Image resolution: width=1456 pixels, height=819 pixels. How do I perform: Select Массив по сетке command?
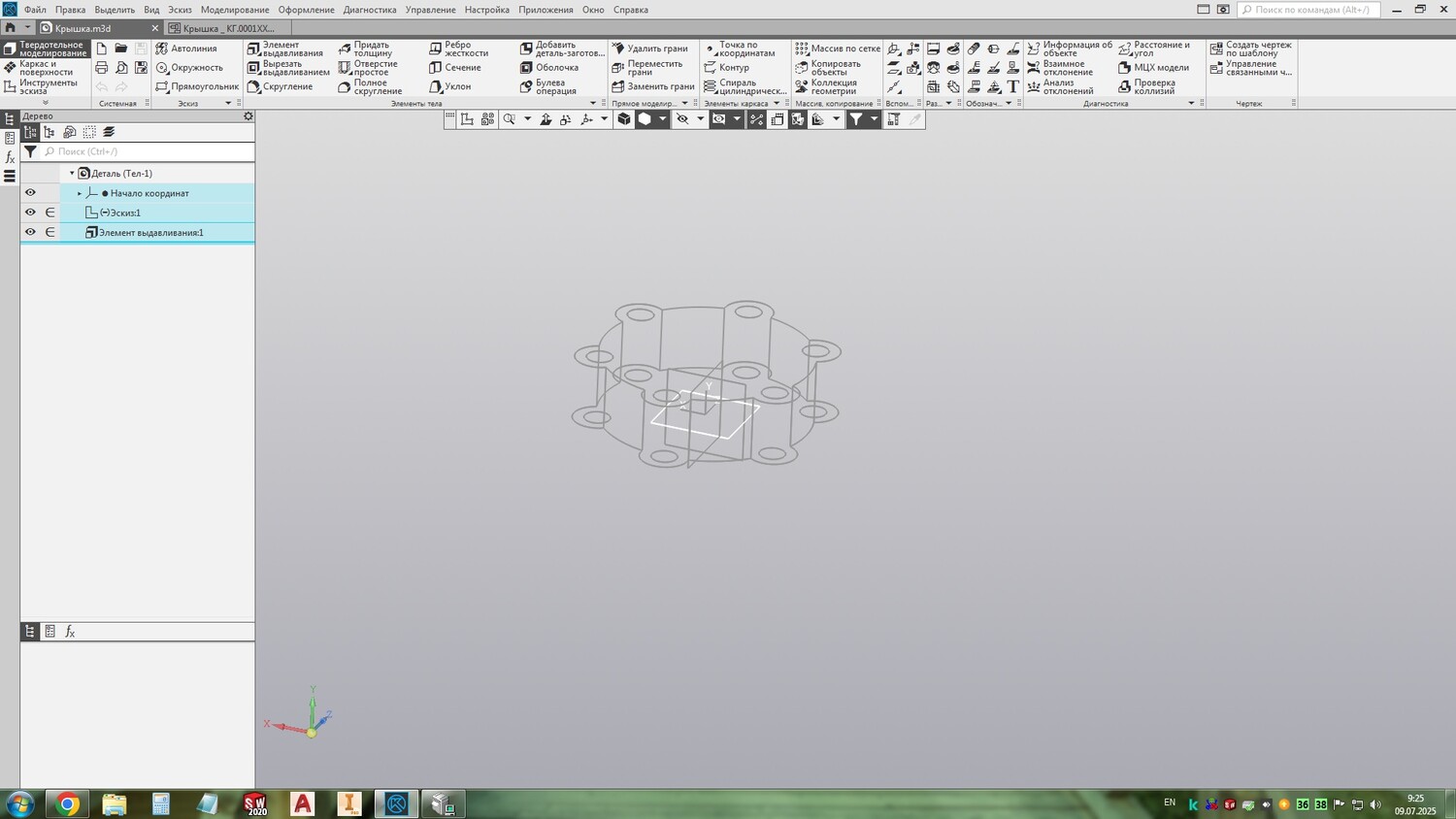point(838,49)
